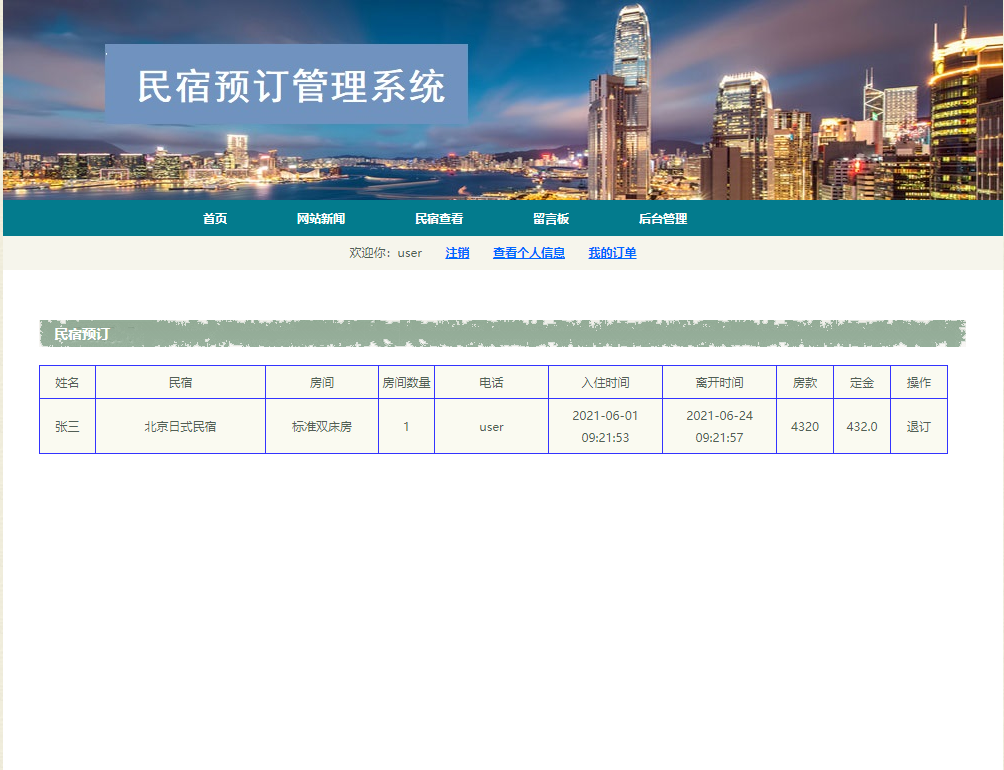The width and height of the screenshot is (1004, 770).
Task: Click the 房款 amount 4320
Action: click(804, 426)
